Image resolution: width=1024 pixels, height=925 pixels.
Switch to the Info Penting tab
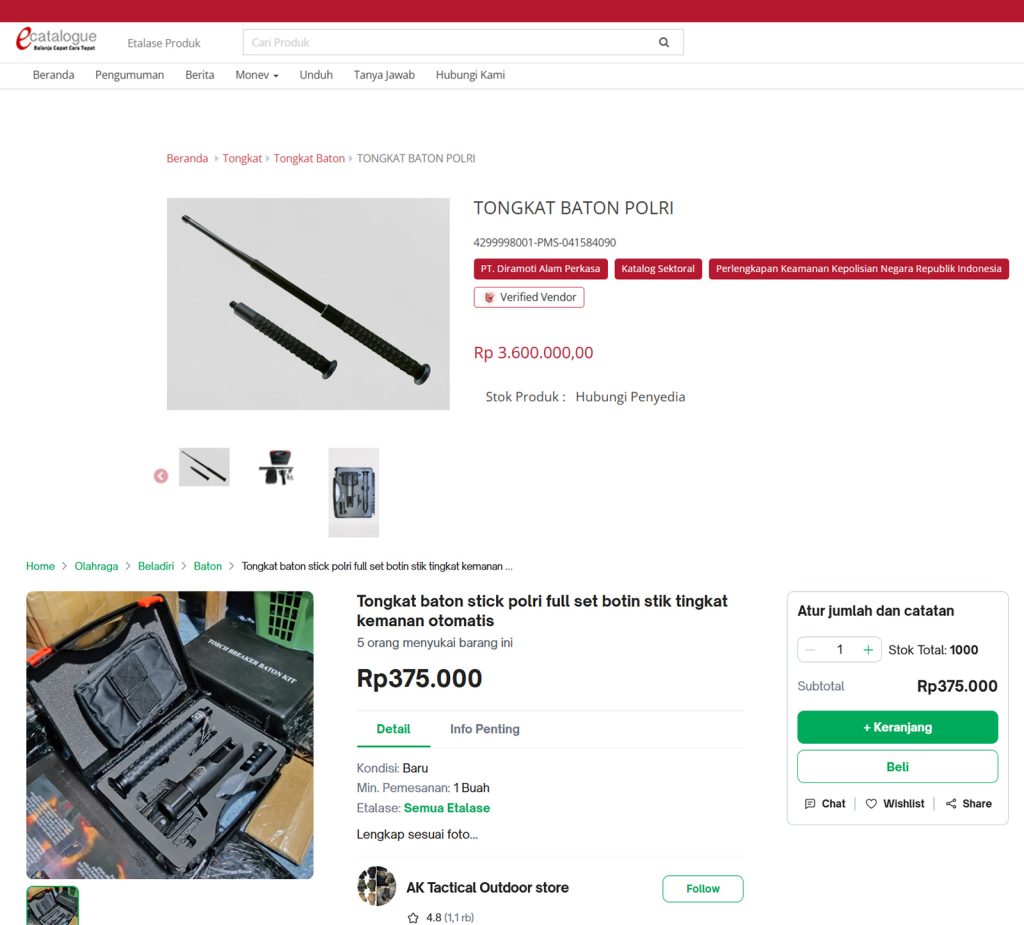[484, 729]
